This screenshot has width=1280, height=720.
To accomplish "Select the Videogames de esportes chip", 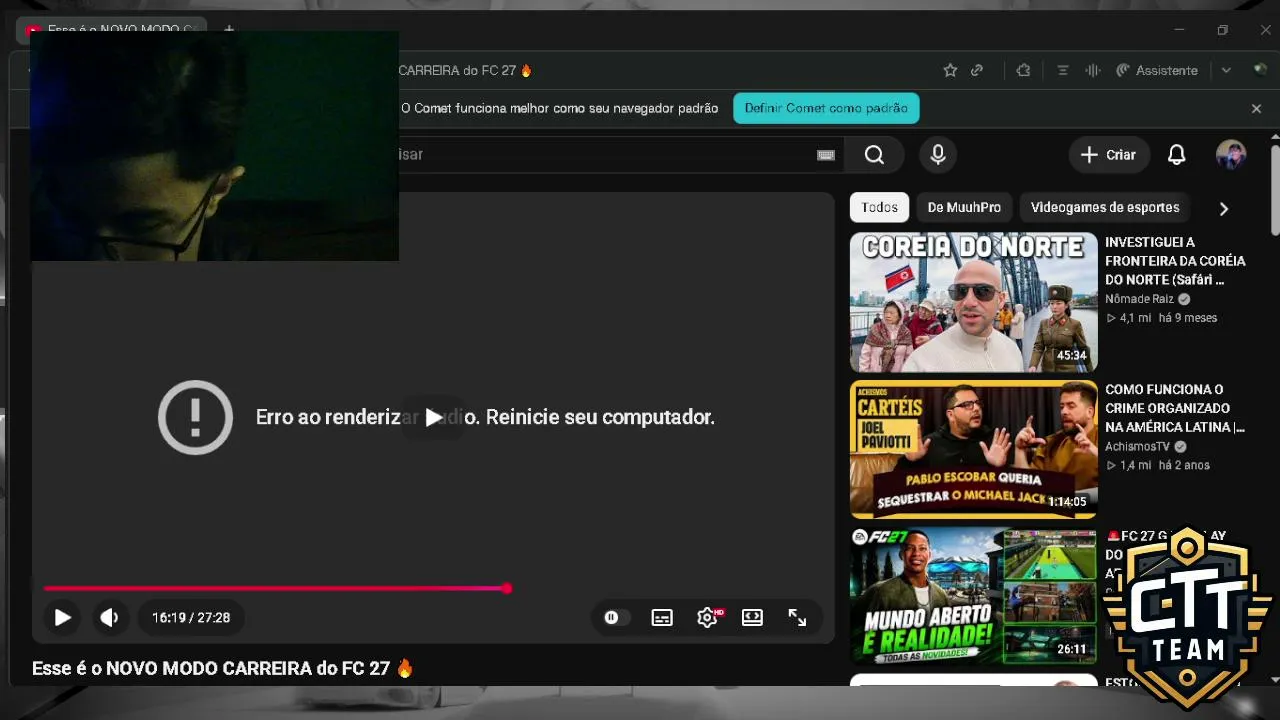I will pos(1105,207).
